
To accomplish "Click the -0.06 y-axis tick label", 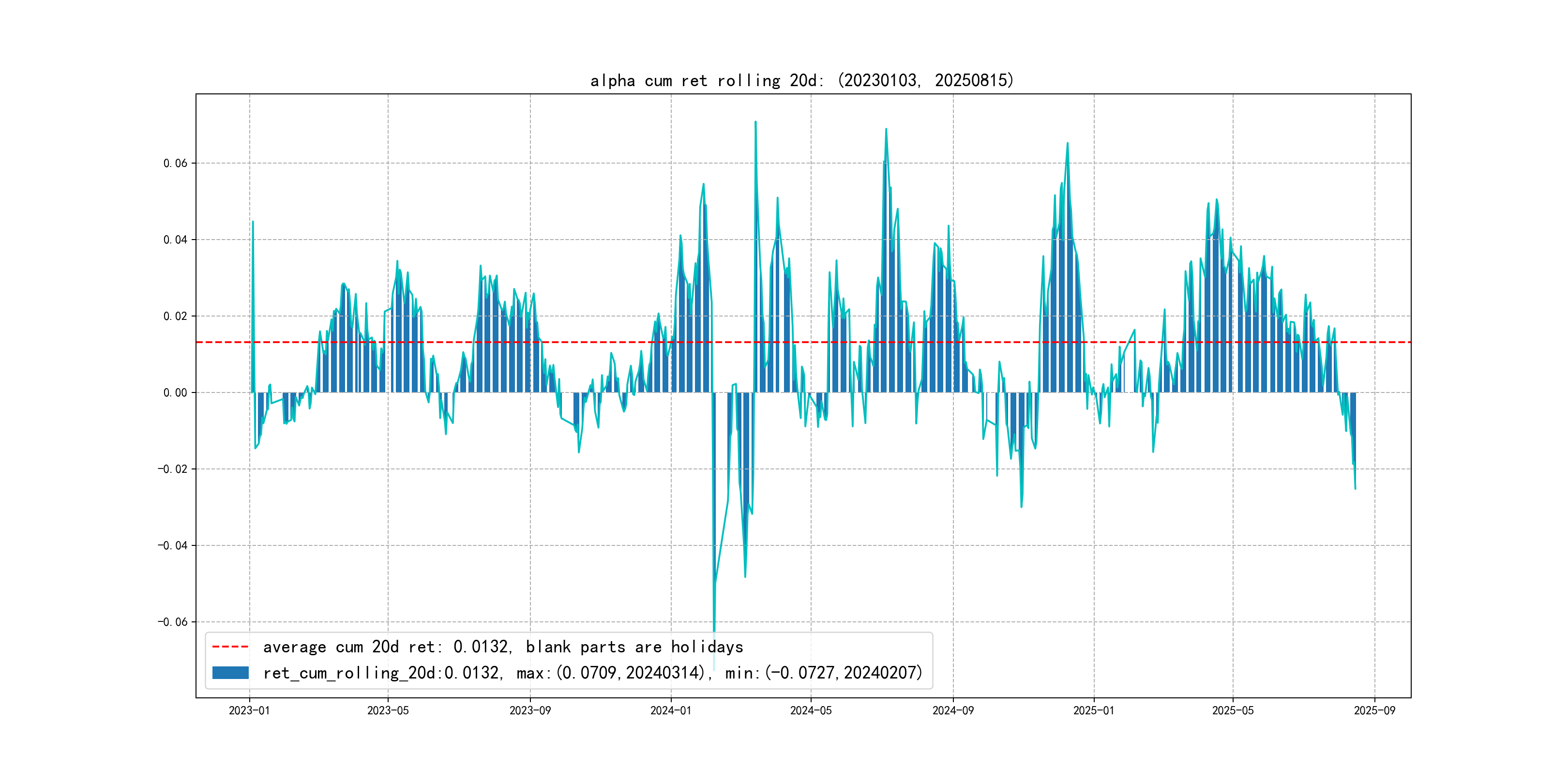I will pyautogui.click(x=173, y=621).
